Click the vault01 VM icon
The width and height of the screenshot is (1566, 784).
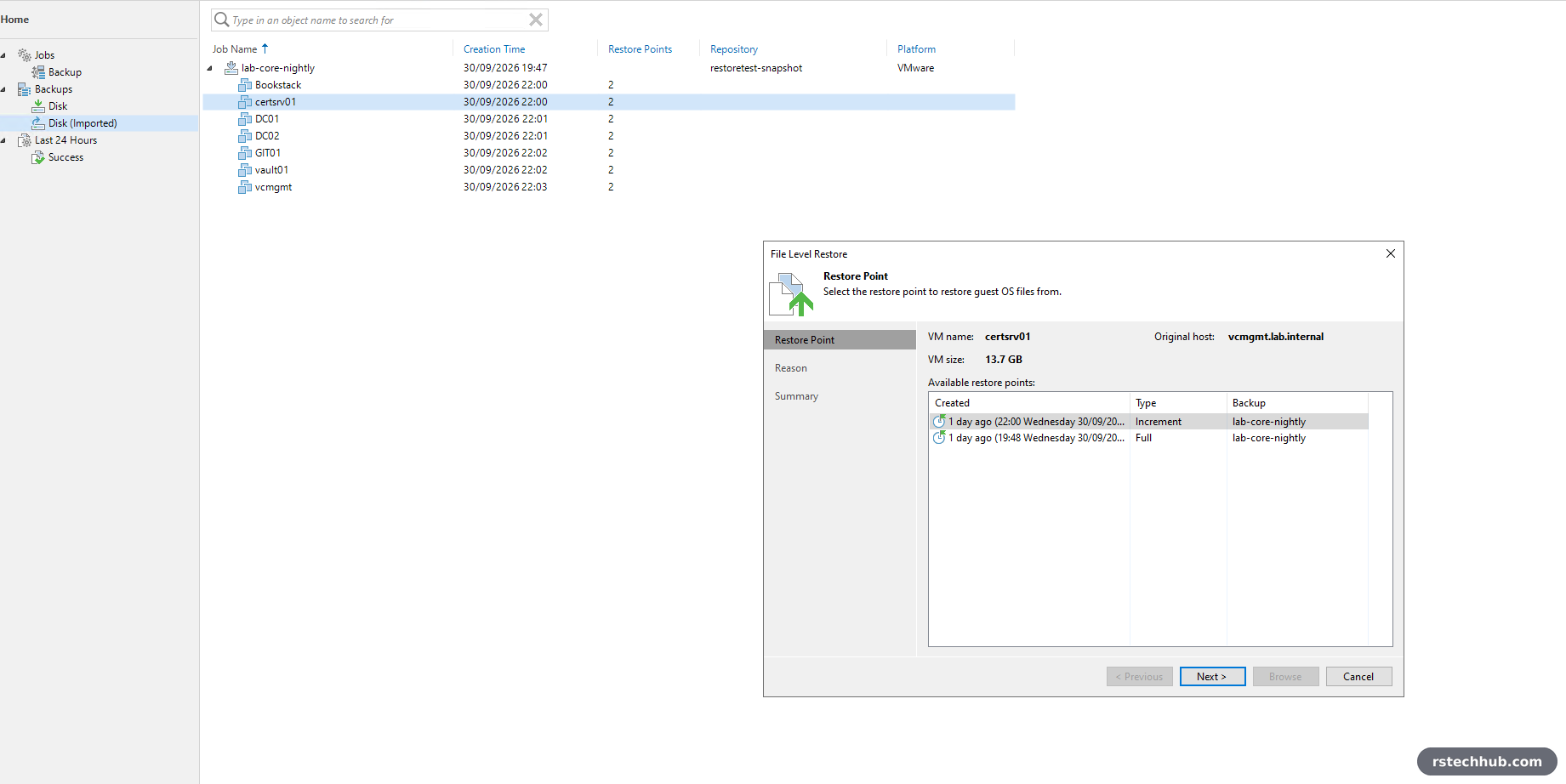pyautogui.click(x=245, y=170)
